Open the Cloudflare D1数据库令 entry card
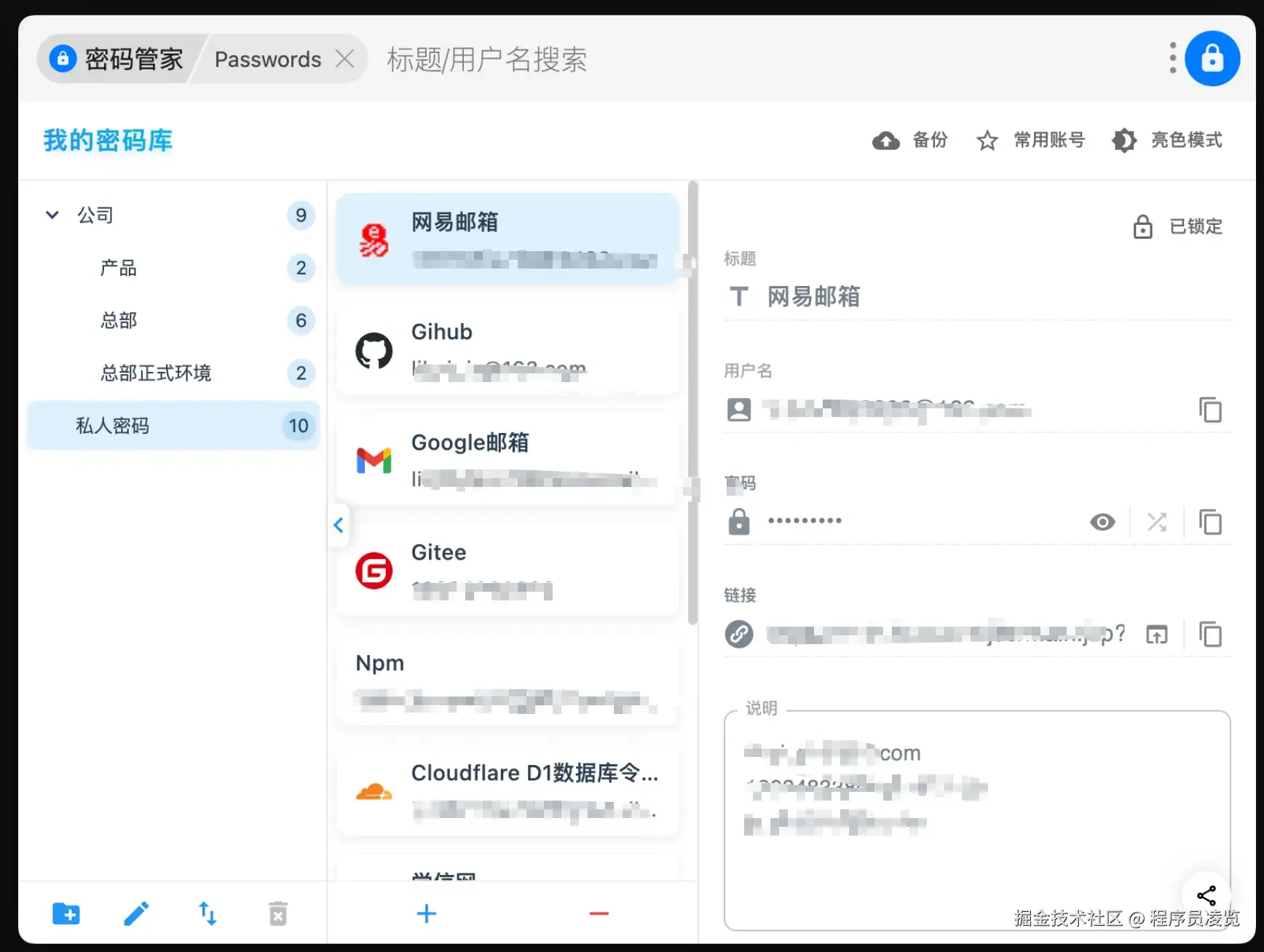This screenshot has height=952, width=1264. pyautogui.click(x=507, y=790)
